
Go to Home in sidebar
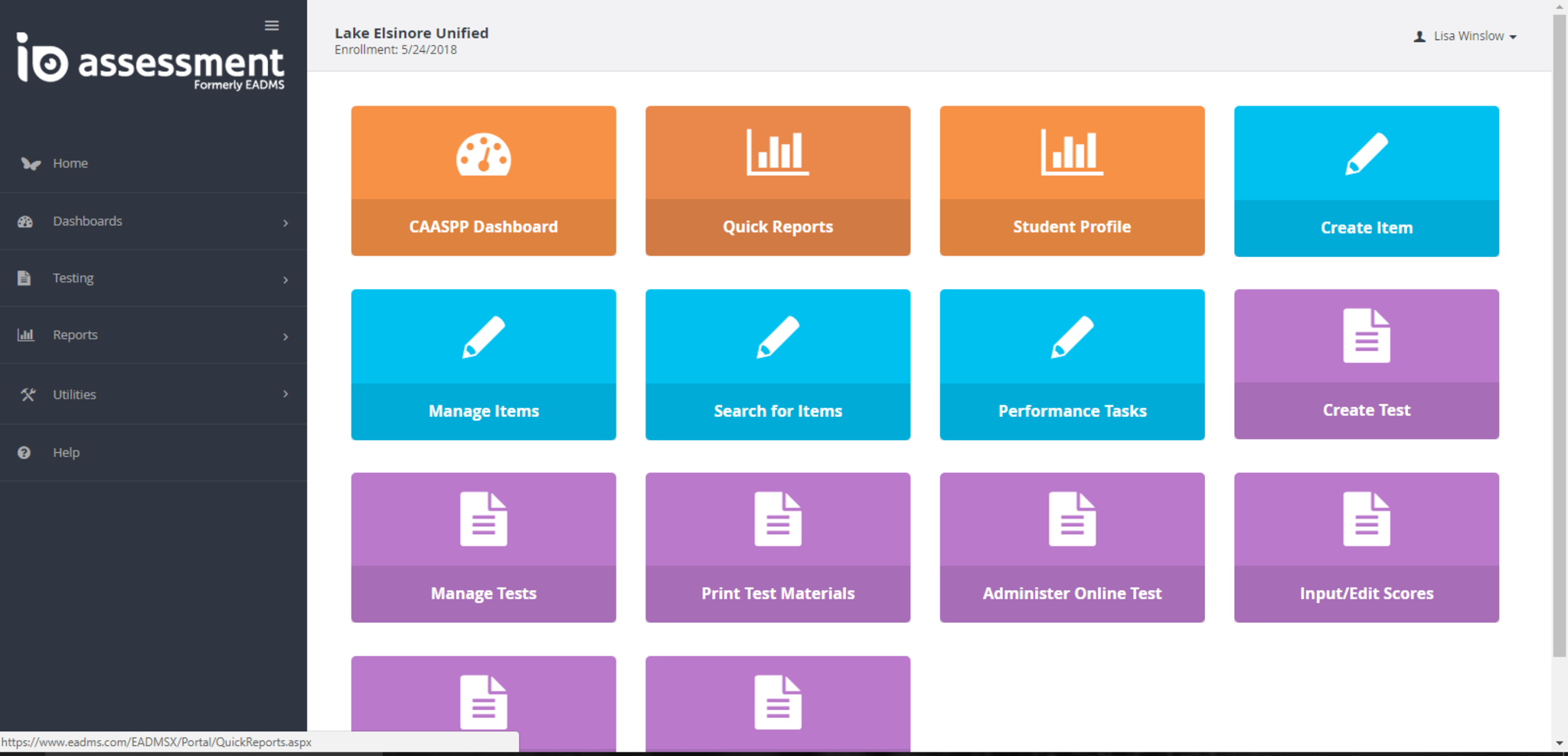(x=70, y=164)
